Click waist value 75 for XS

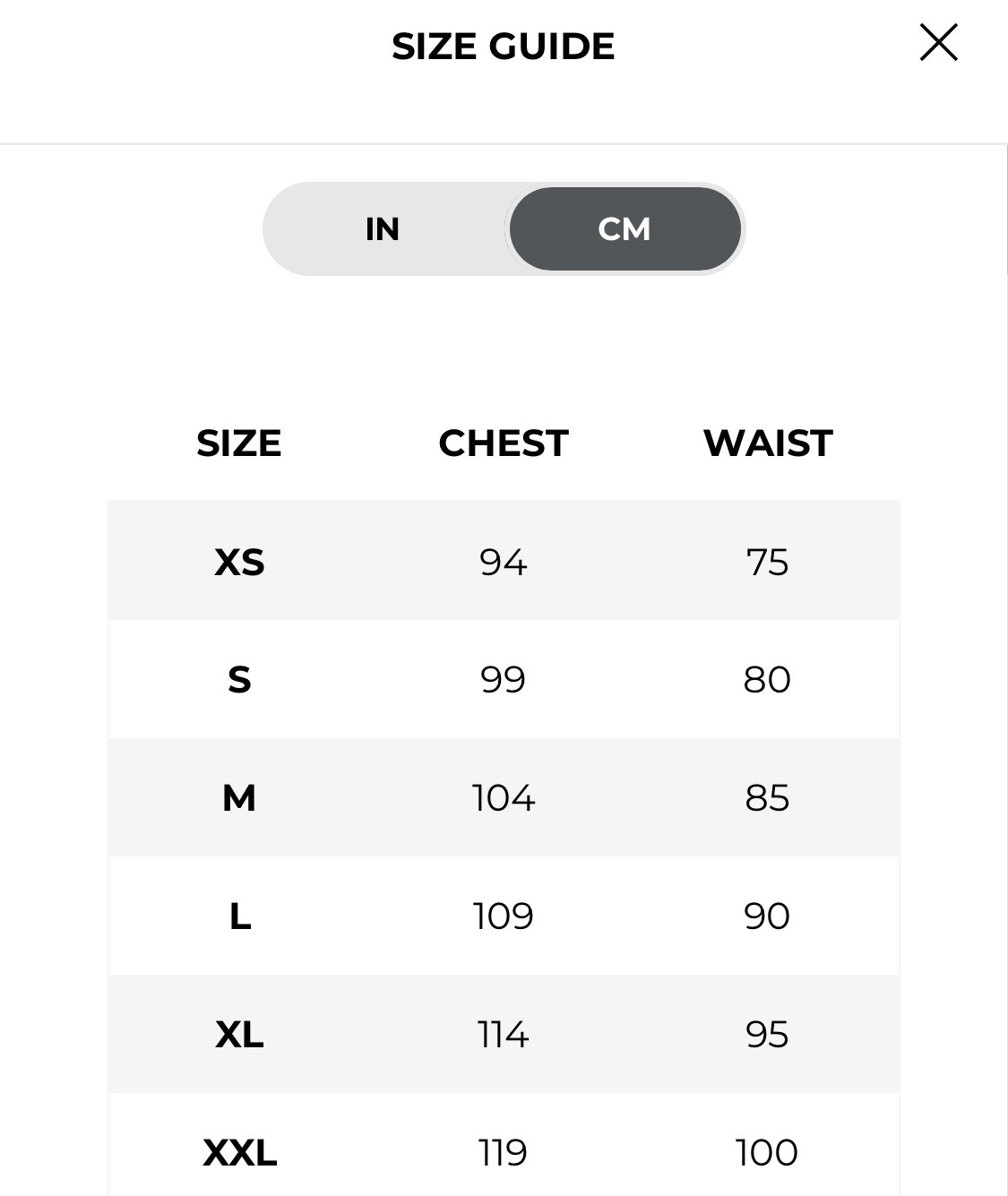(767, 563)
